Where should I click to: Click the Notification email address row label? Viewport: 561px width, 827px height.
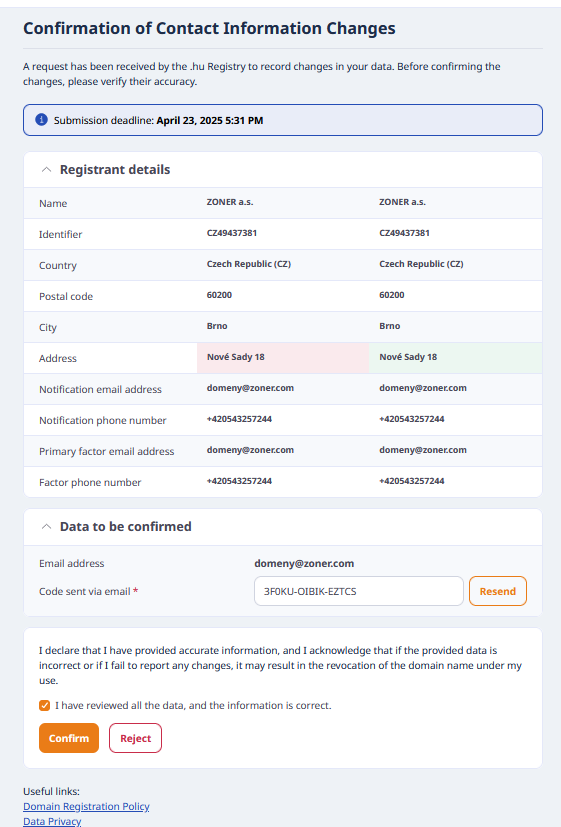(x=100, y=389)
